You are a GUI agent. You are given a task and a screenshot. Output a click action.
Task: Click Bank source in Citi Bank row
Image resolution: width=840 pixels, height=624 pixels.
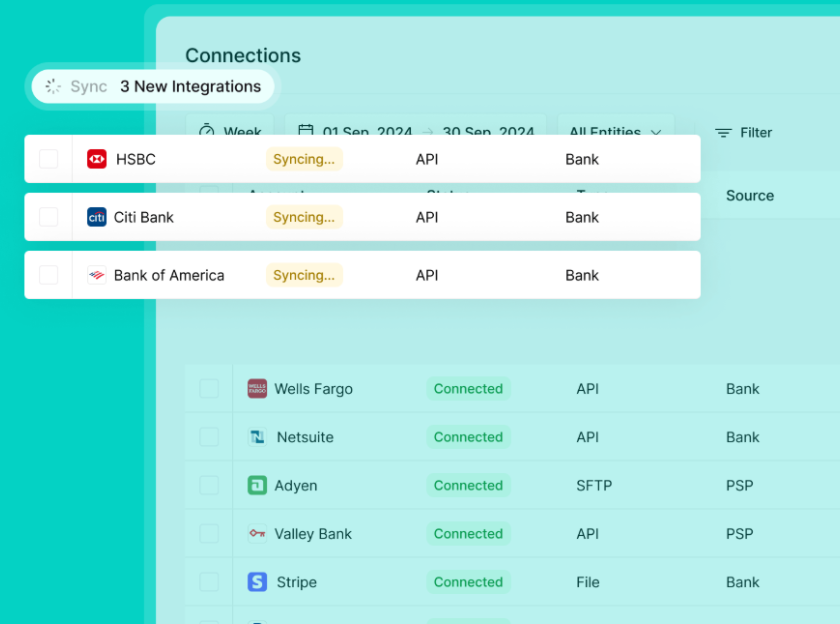click(x=582, y=217)
